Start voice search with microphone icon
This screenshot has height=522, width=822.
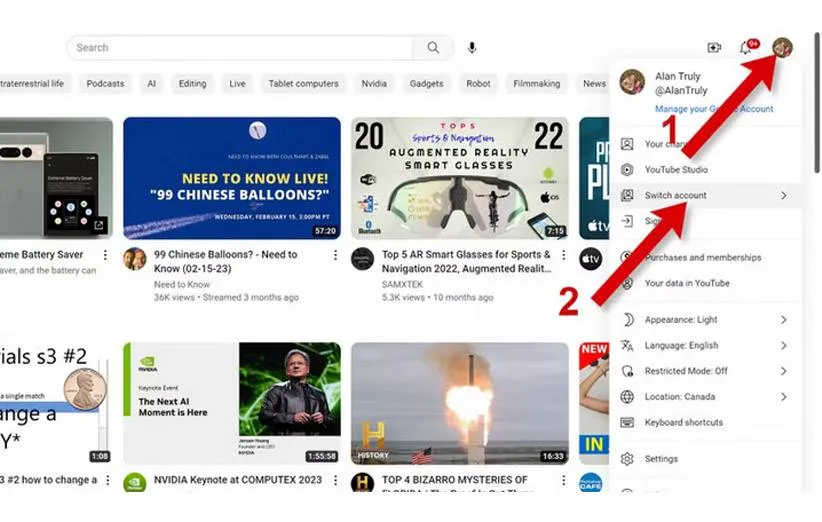pos(472,48)
